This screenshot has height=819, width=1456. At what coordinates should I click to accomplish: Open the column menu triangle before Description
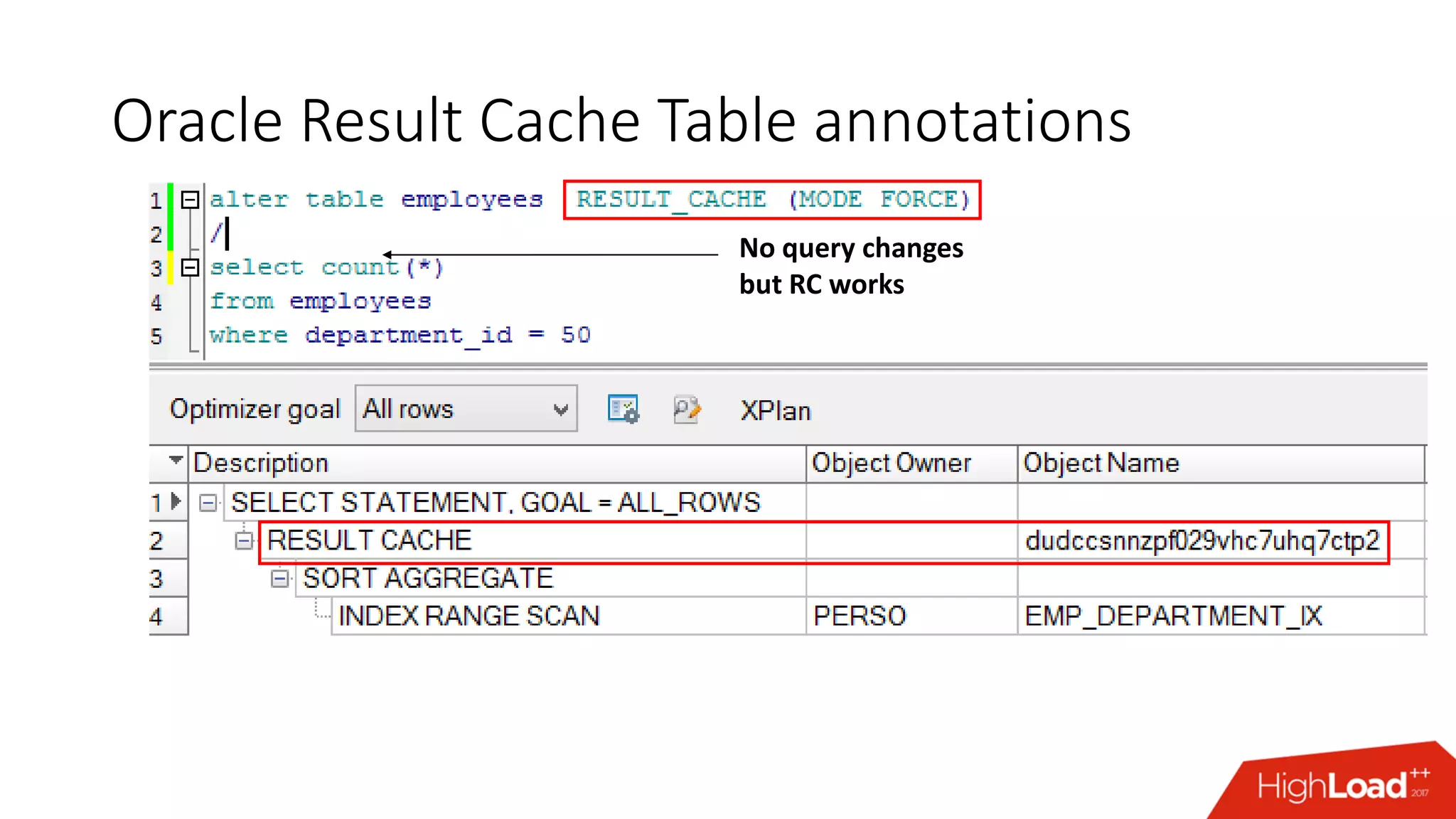click(x=176, y=459)
